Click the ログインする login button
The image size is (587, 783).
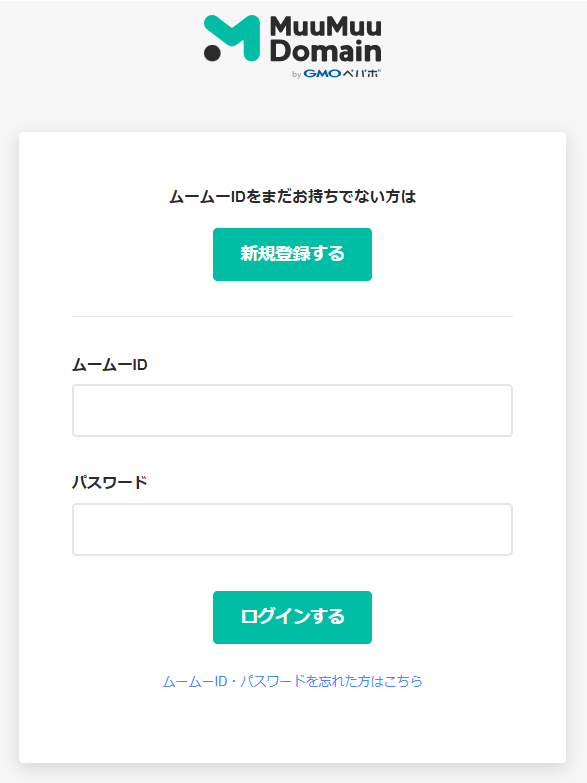point(292,617)
